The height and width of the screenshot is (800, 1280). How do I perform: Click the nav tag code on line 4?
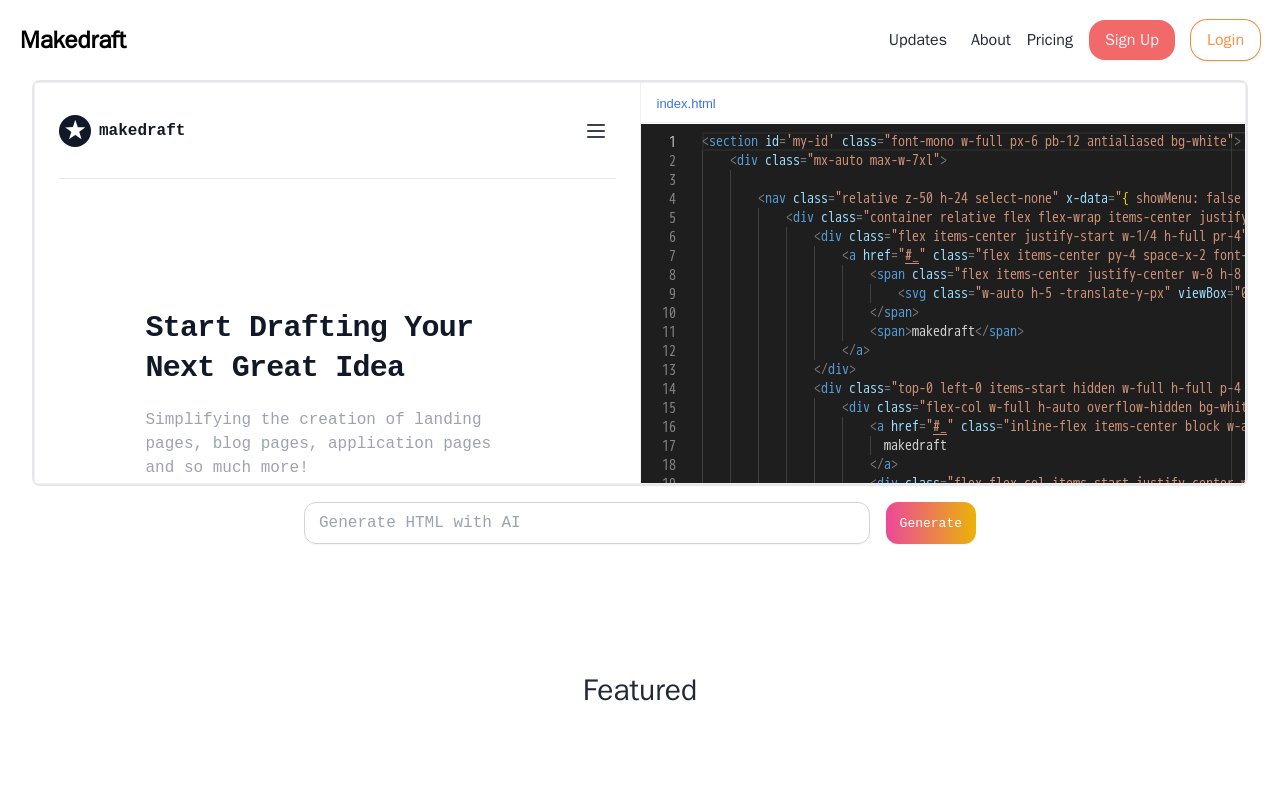[x=999, y=198]
